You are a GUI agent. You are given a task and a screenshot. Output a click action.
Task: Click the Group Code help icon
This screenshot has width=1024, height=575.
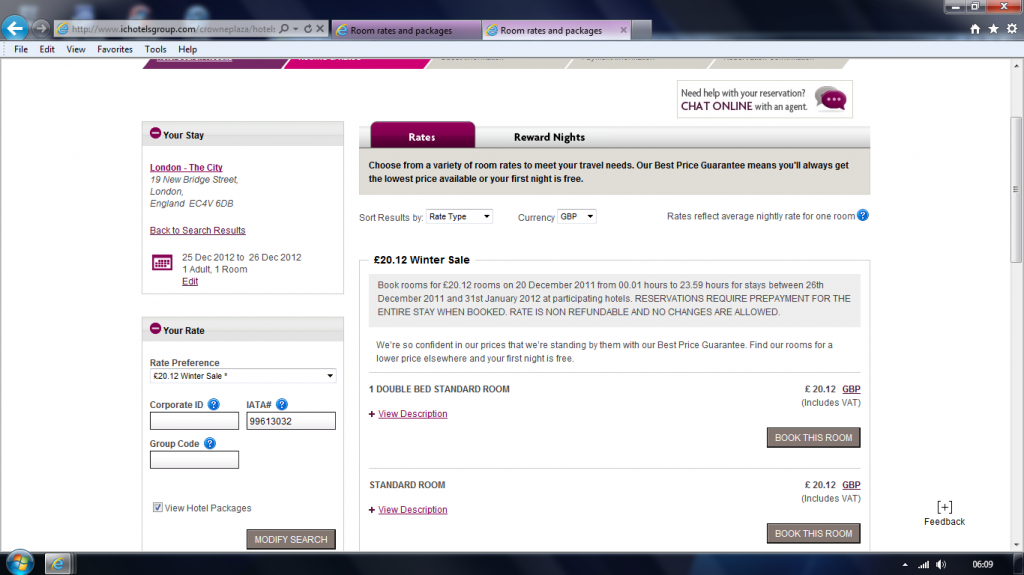(x=210, y=443)
